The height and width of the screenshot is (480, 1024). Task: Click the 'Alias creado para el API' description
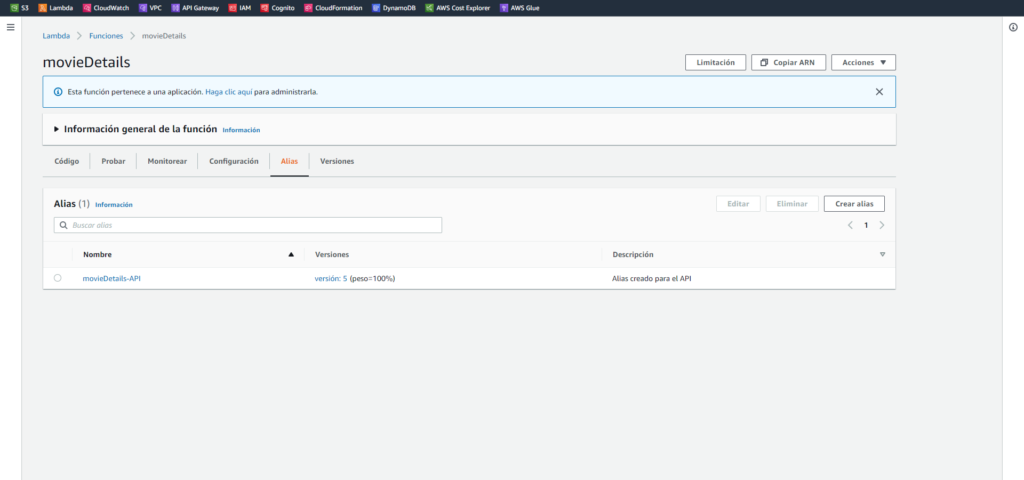coord(652,278)
